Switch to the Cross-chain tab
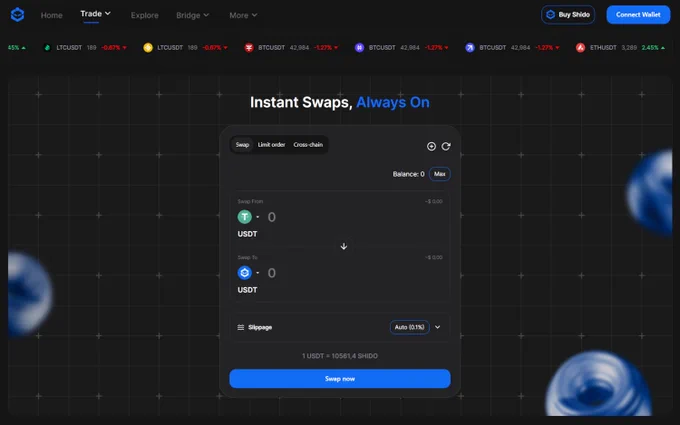Image resolution: width=680 pixels, height=425 pixels. coord(308,145)
